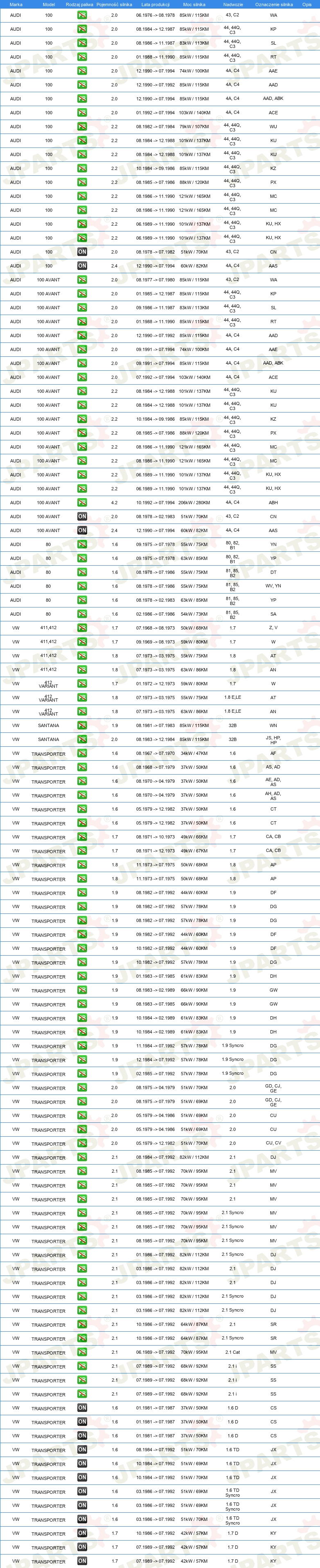Click the Opis column header
320x1568 pixels.
coord(306,4)
